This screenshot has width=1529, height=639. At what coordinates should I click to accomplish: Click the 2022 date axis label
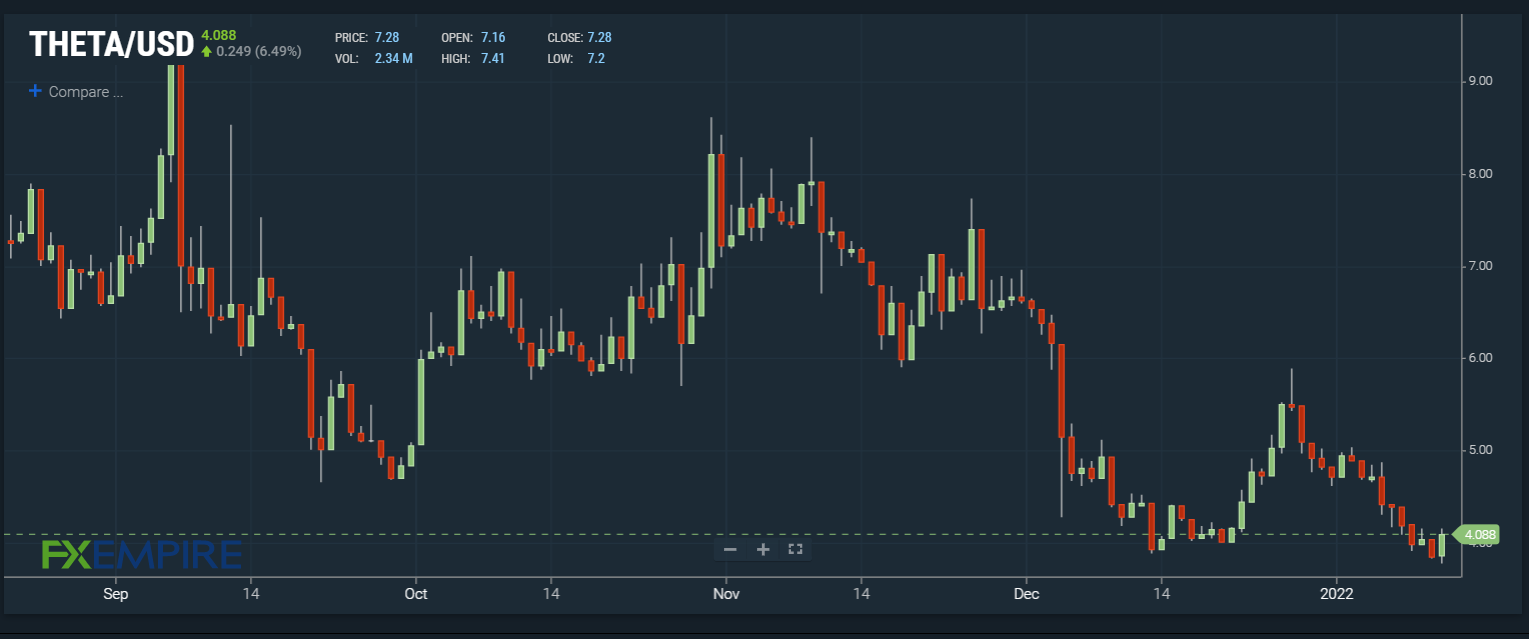click(x=1336, y=593)
